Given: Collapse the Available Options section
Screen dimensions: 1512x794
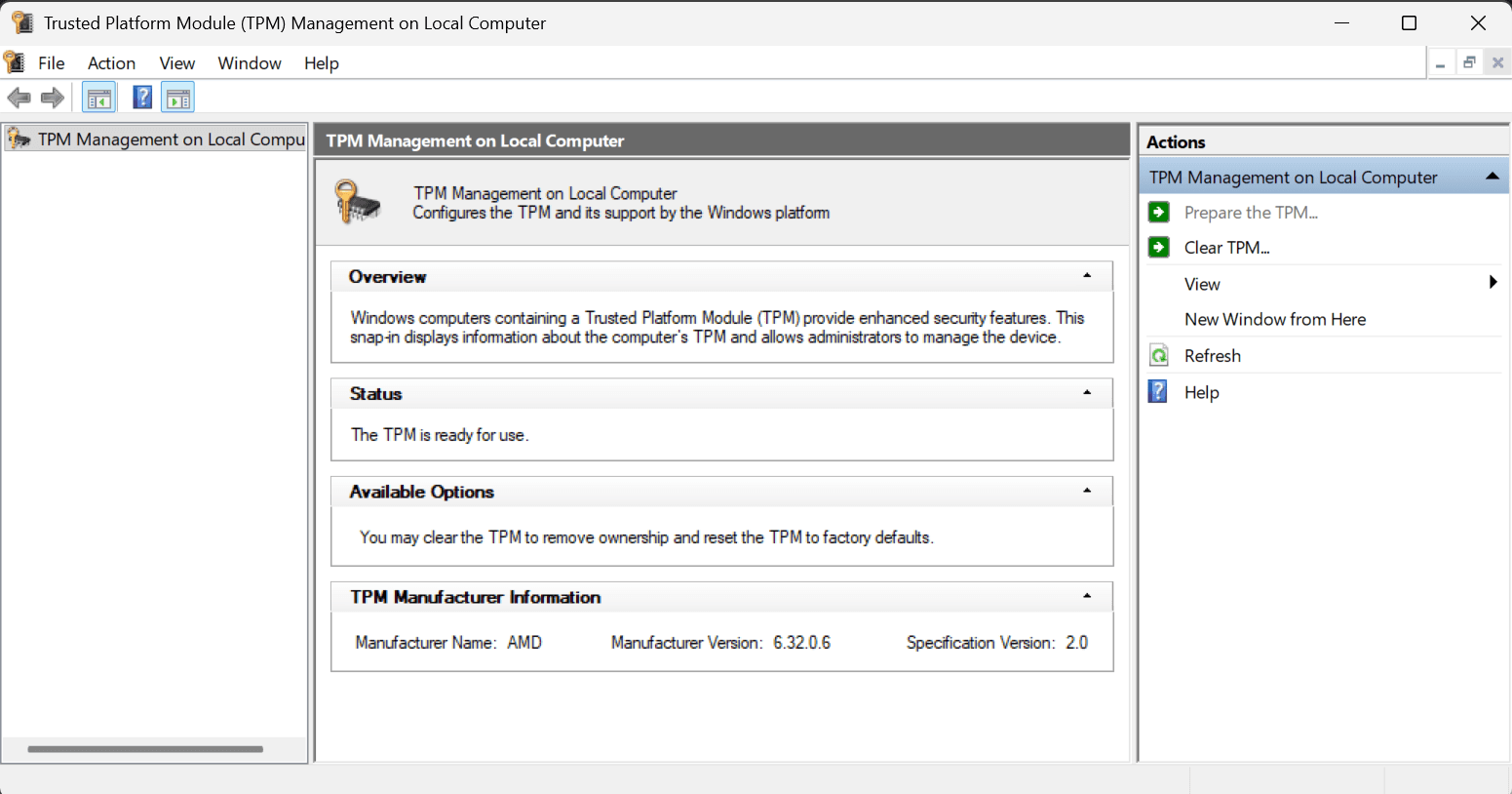Looking at the screenshot, I should click(x=1087, y=491).
